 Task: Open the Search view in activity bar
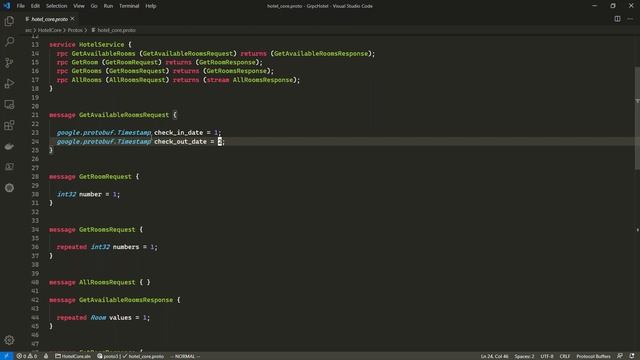(9, 42)
